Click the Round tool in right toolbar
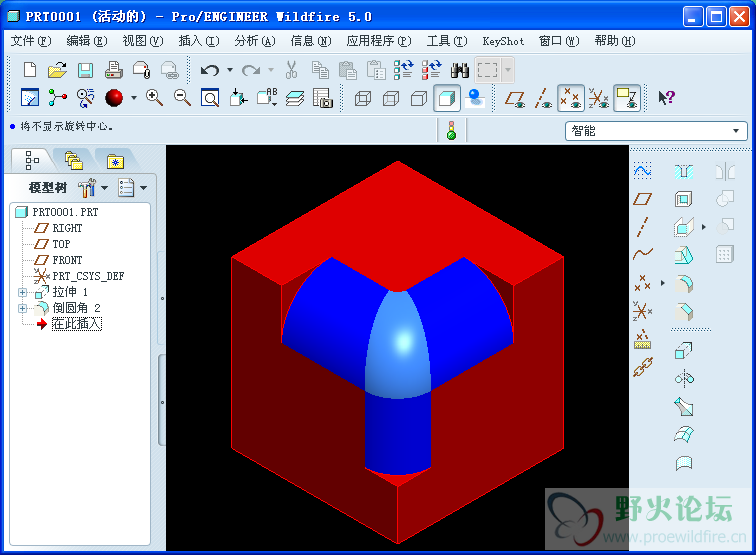The image size is (756, 555). click(684, 284)
